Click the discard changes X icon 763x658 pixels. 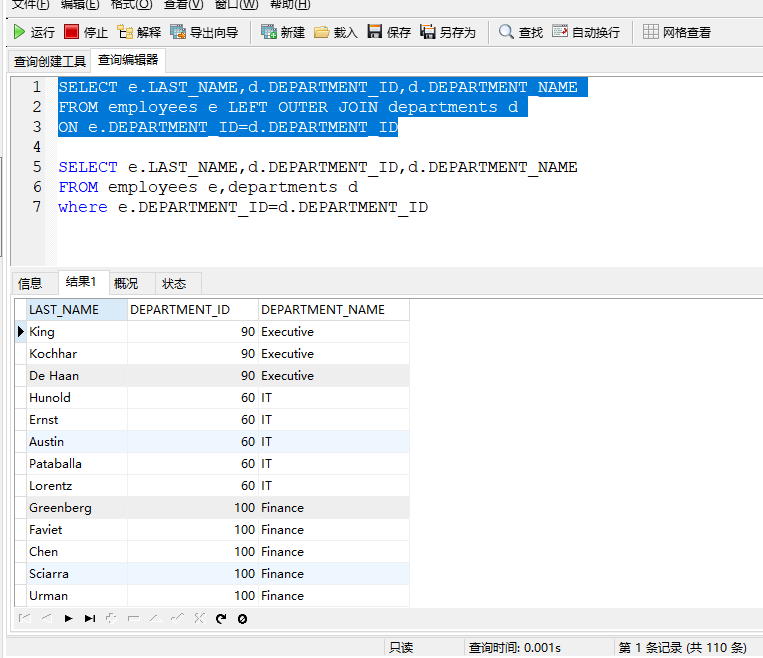click(x=200, y=619)
